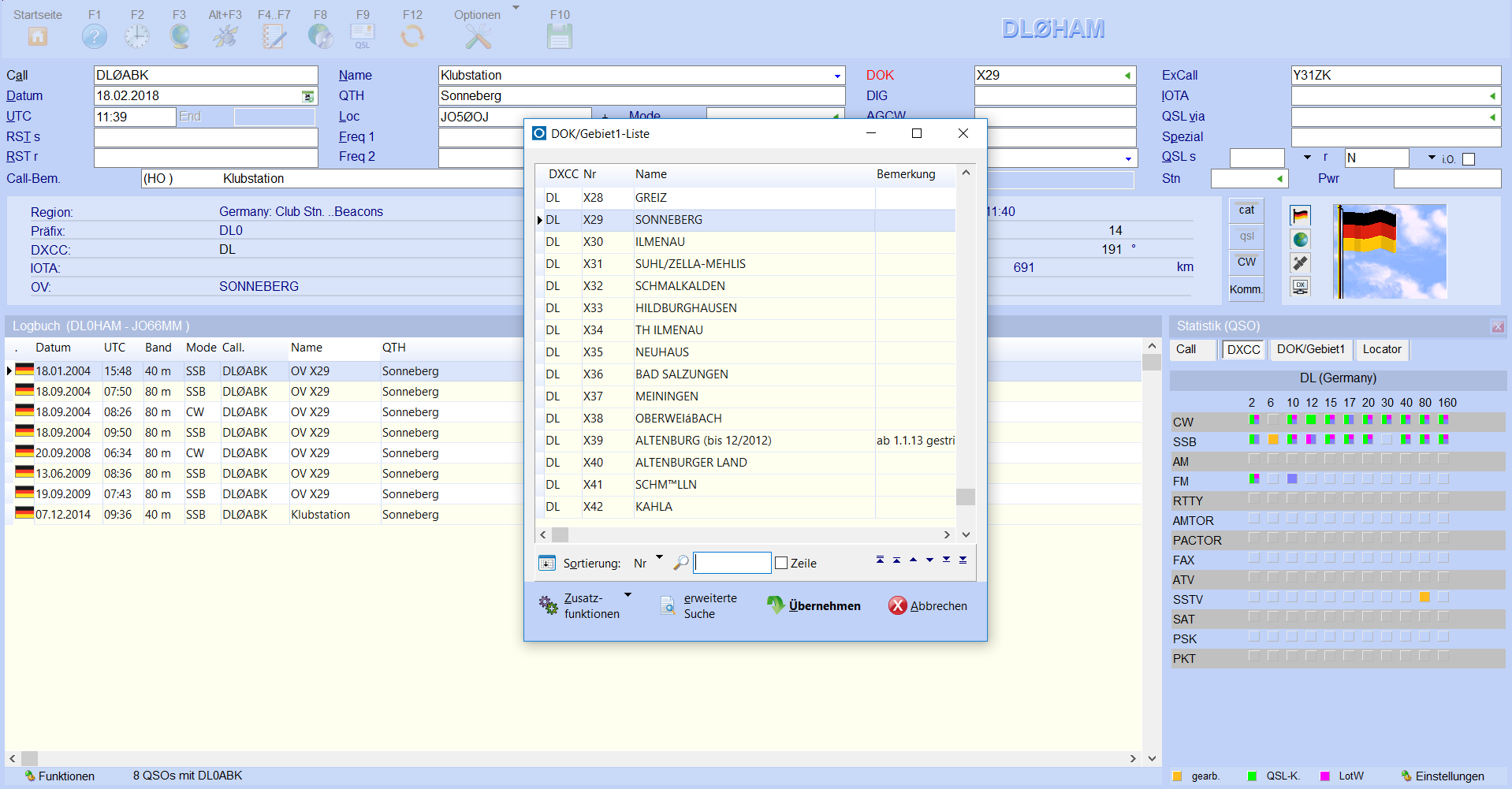This screenshot has width=1512, height=789.
Task: Toggle the i.O. checkbox
Action: point(1469,159)
